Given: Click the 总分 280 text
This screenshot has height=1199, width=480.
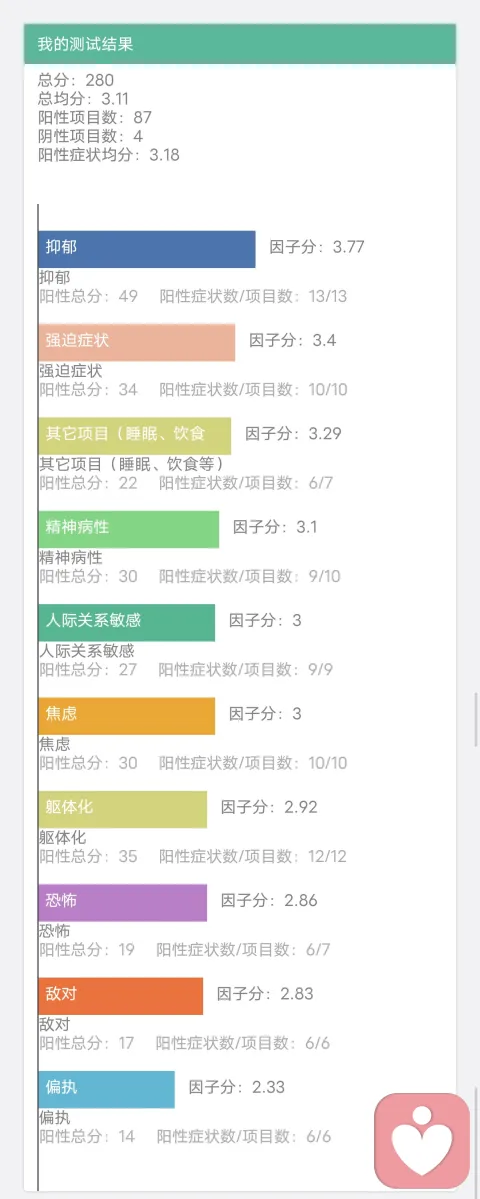Looking at the screenshot, I should tap(76, 80).
